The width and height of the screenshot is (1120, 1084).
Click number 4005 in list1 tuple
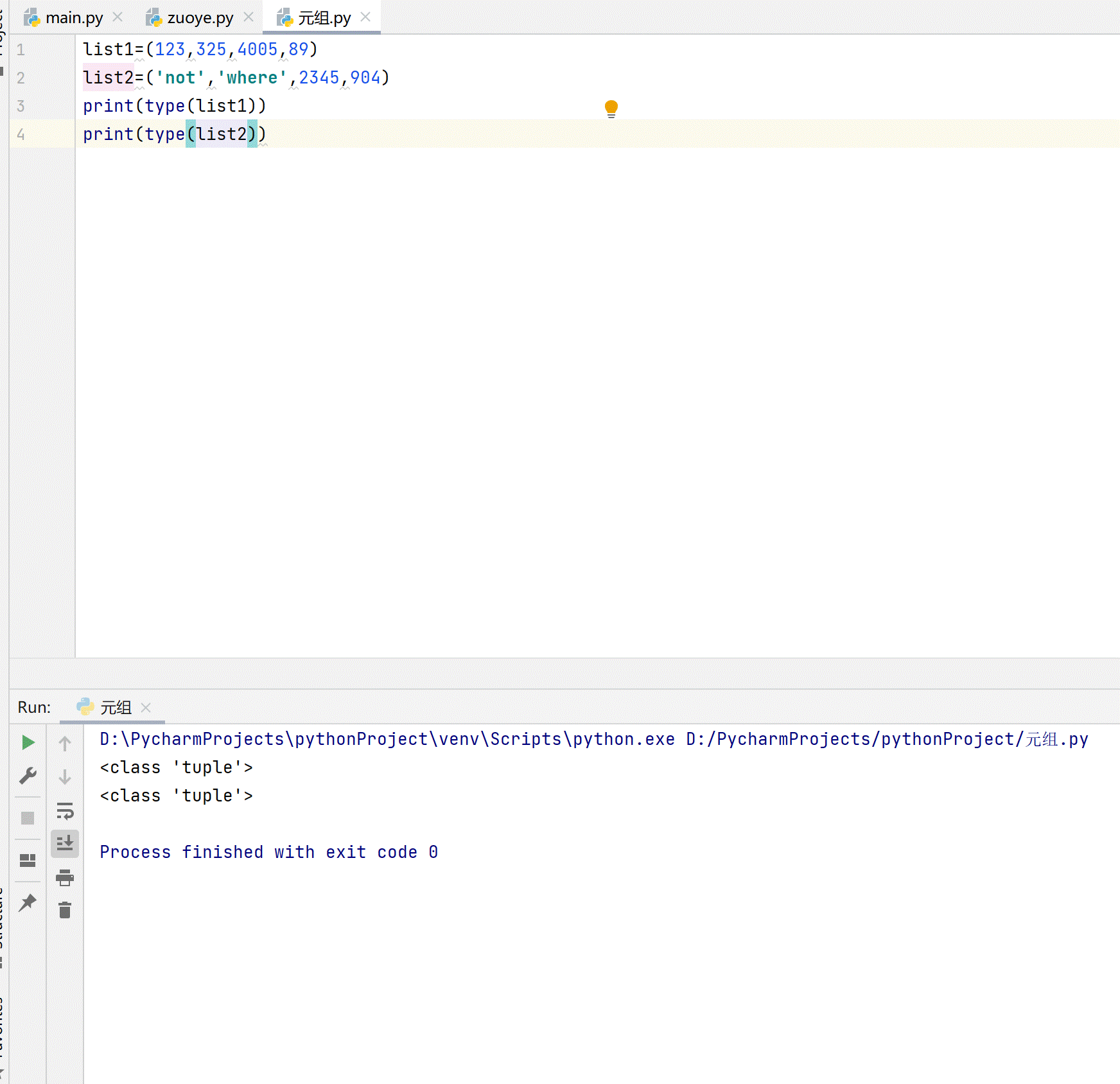point(258,49)
